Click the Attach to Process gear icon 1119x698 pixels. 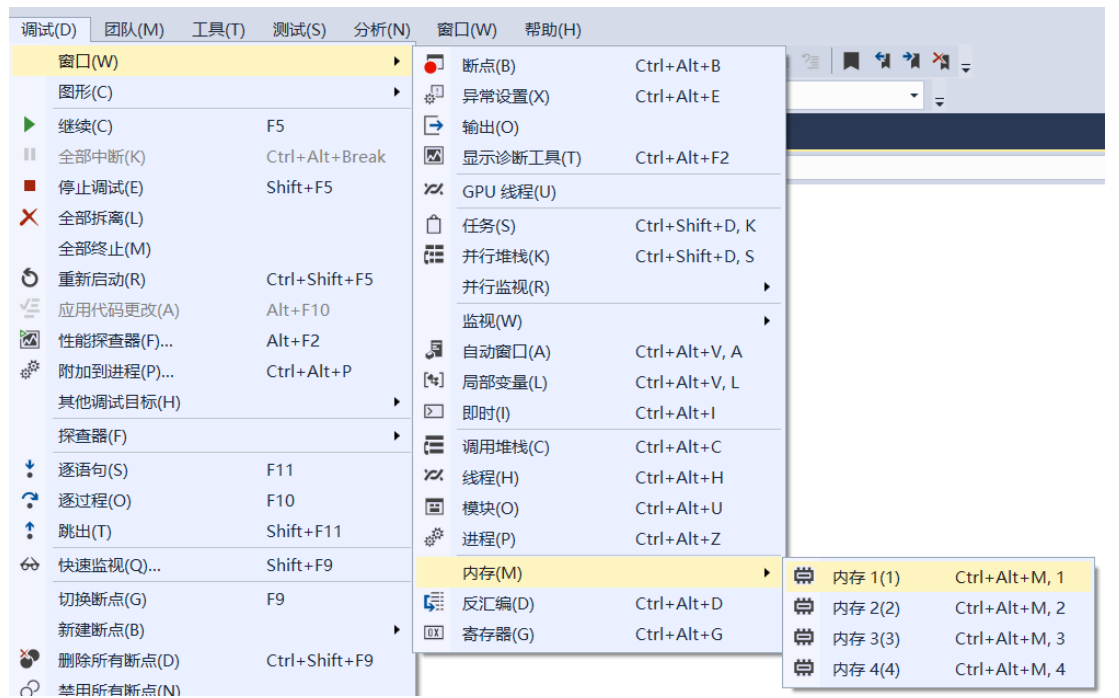(29, 370)
